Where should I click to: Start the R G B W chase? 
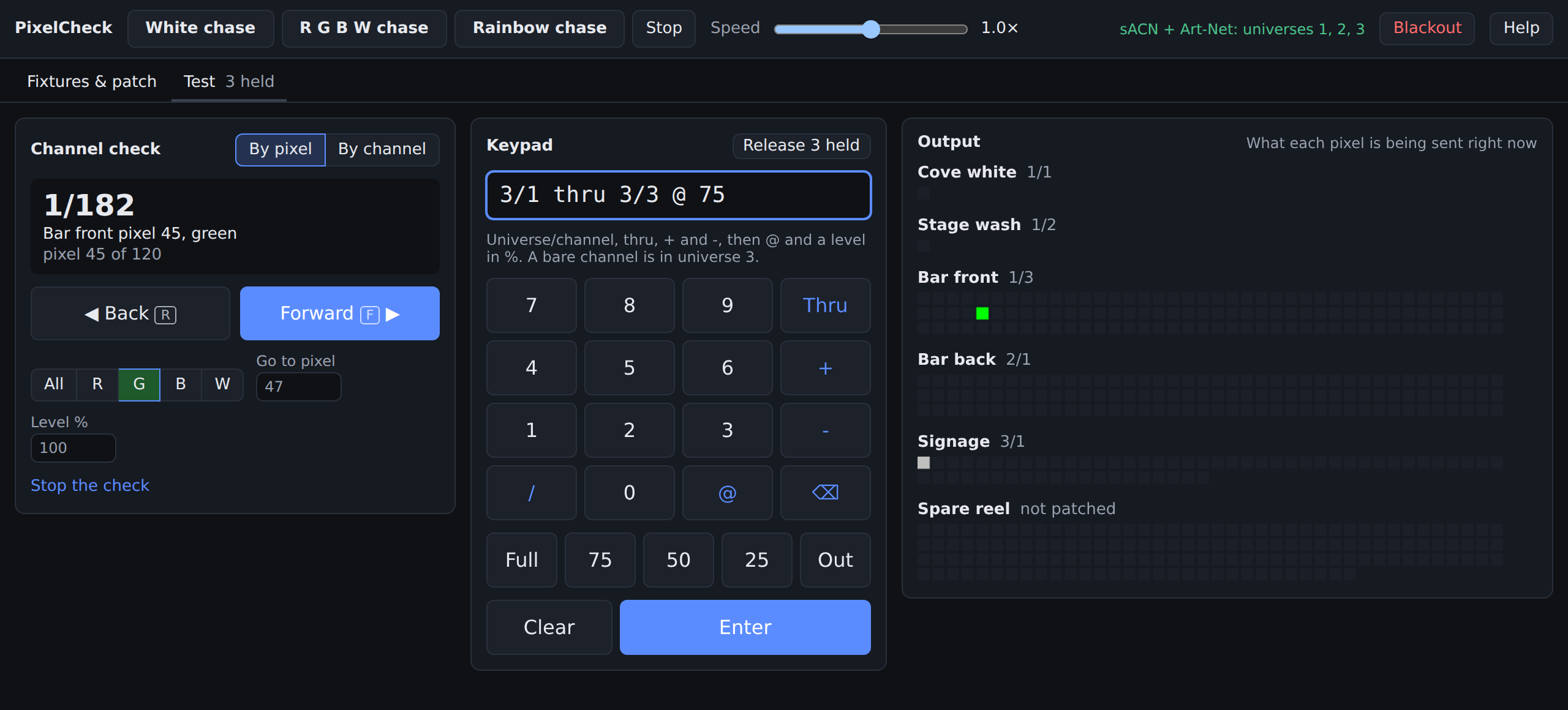coord(364,28)
